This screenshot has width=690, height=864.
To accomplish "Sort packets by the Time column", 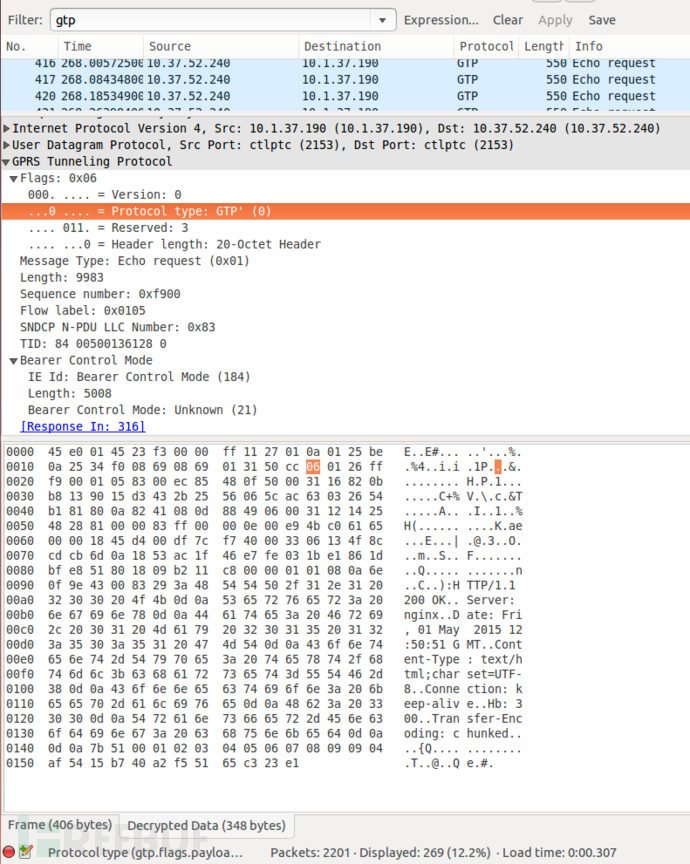I will (x=100, y=46).
